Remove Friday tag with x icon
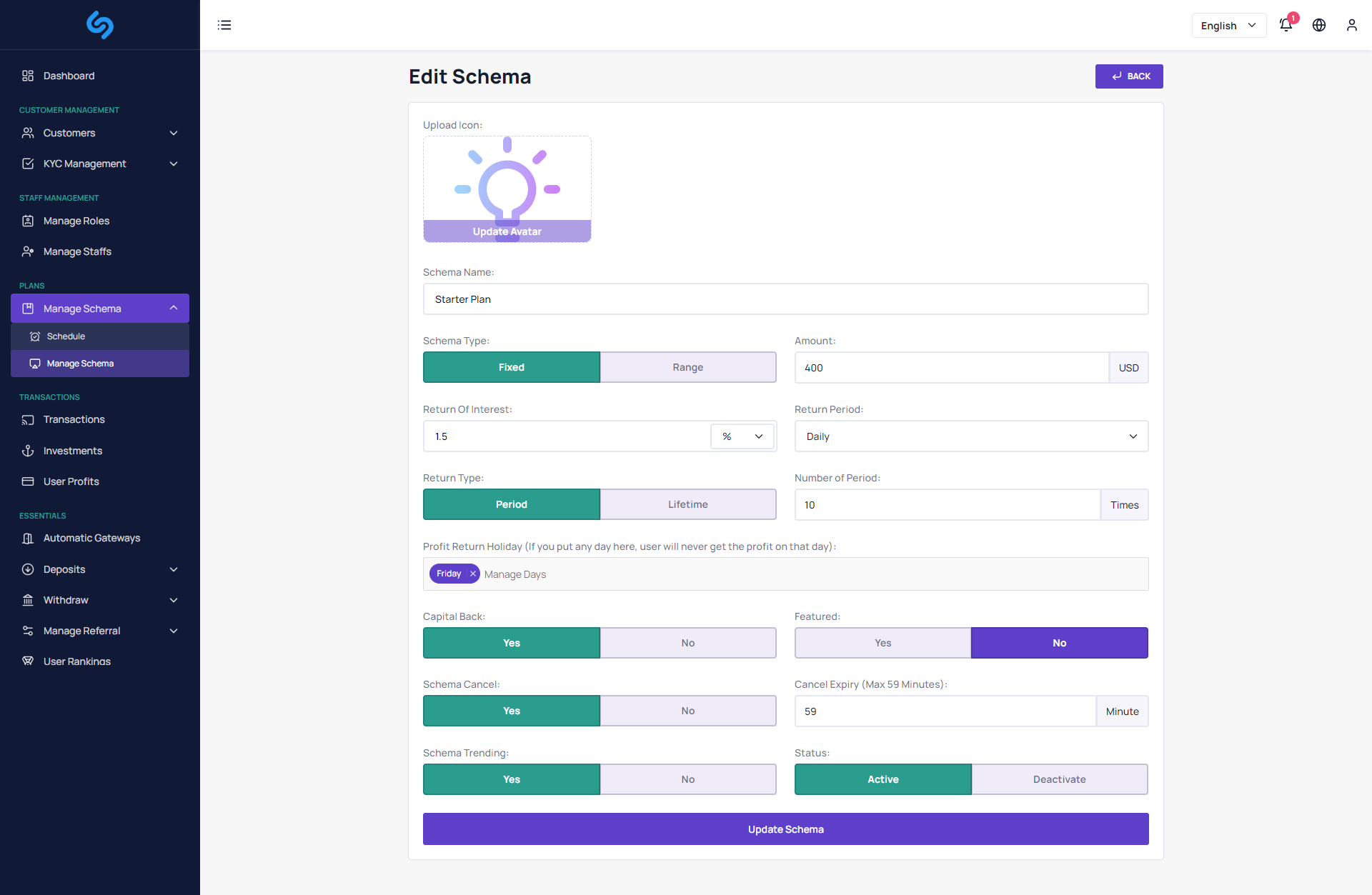 tap(473, 574)
